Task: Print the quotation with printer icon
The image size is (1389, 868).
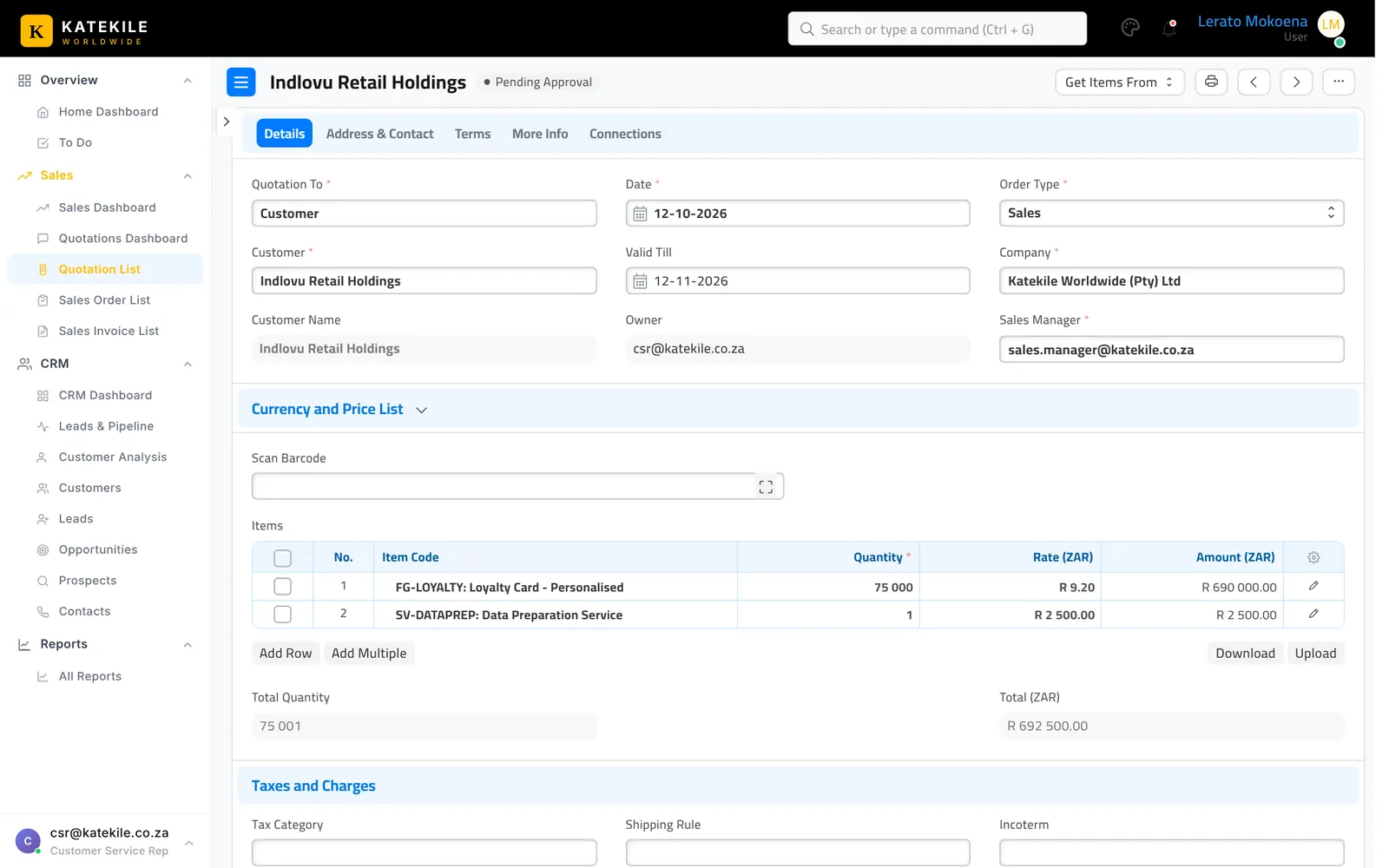Action: click(1211, 82)
